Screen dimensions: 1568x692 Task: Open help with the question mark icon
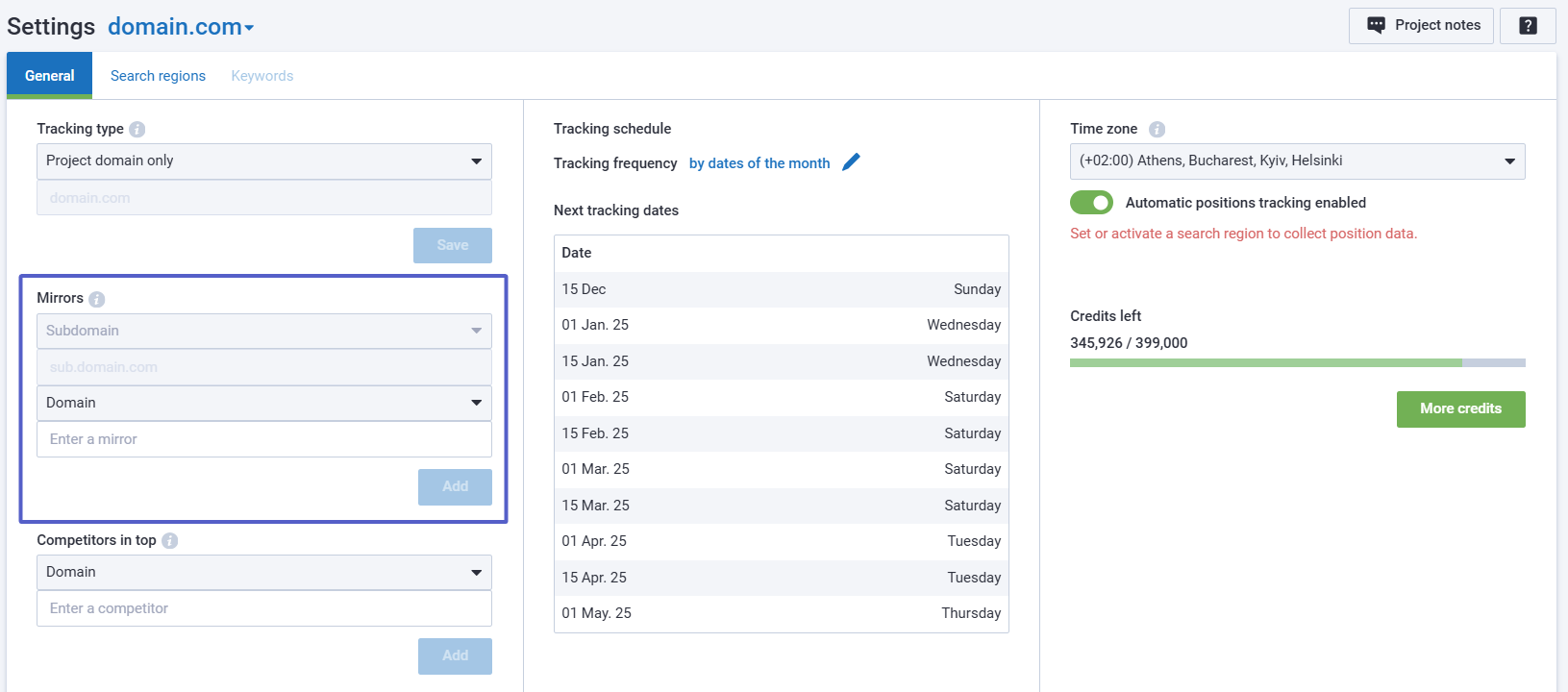coord(1528,26)
